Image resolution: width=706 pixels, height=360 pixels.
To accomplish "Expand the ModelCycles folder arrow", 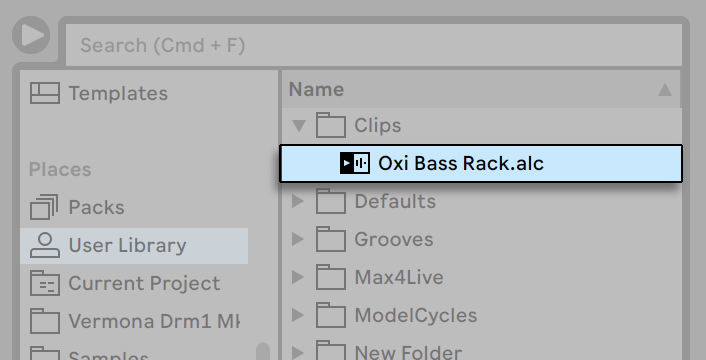I will (298, 315).
